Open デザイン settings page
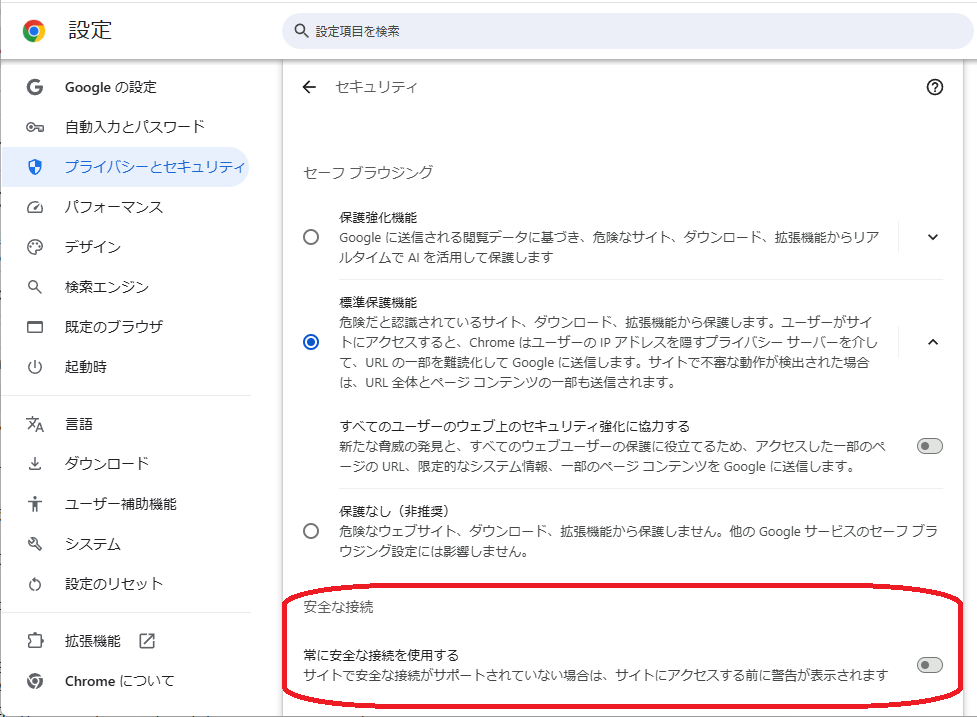 tap(126, 247)
